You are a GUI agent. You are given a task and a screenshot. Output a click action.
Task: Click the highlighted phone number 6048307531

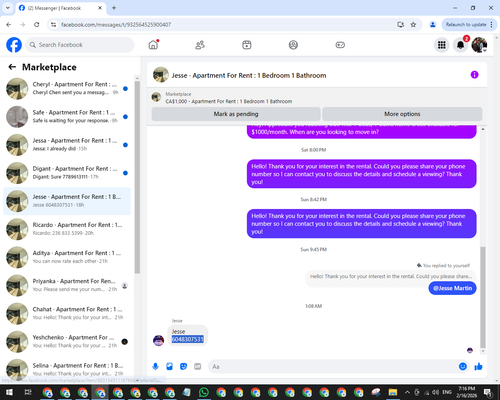[187, 339]
